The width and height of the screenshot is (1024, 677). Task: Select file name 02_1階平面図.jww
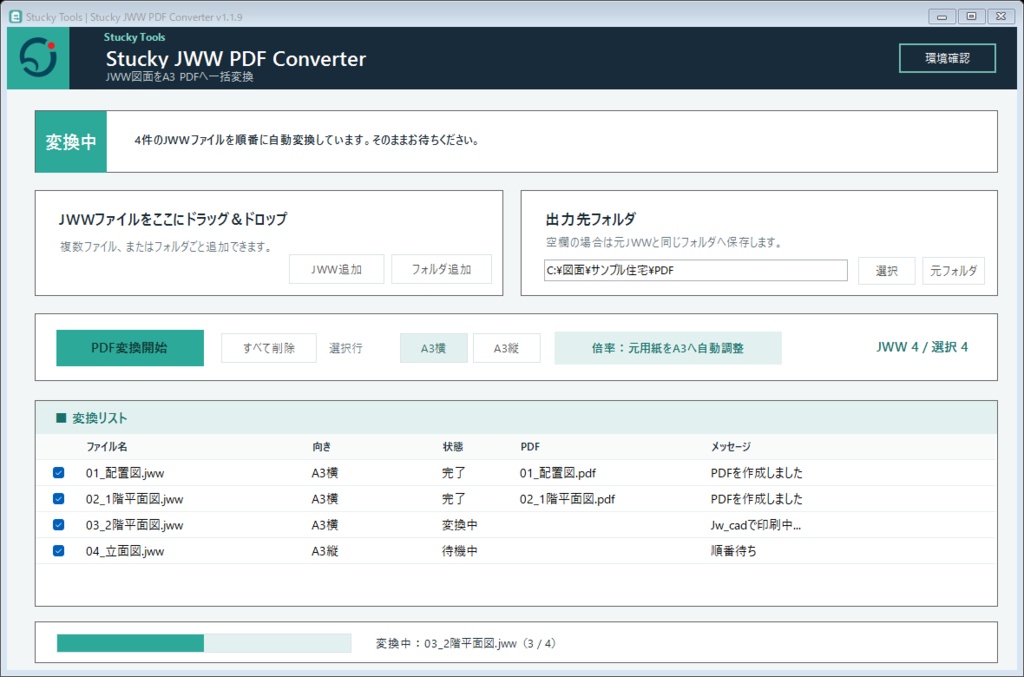click(135, 499)
